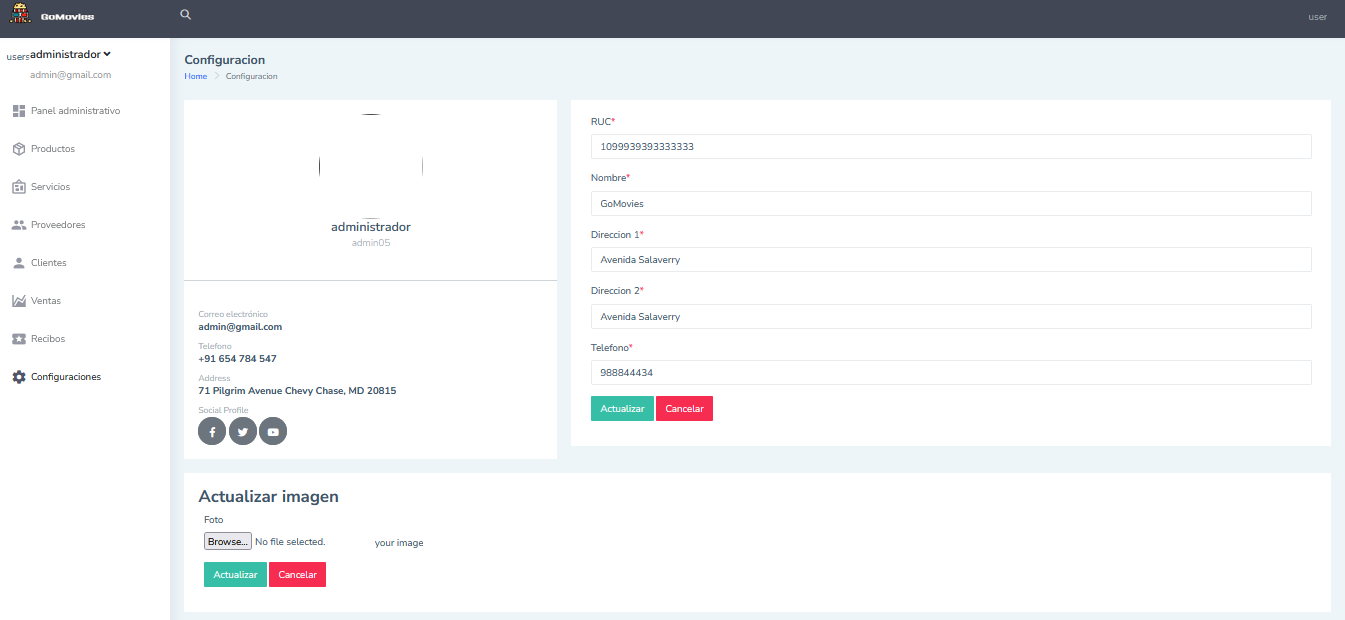The height and width of the screenshot is (620, 1345).
Task: Click Actualizar button under Telefono field
Action: click(x=622, y=409)
